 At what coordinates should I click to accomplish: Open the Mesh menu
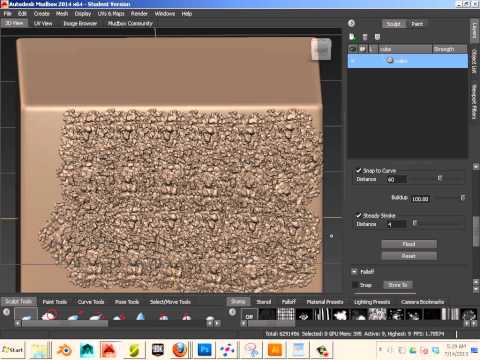pyautogui.click(x=62, y=14)
